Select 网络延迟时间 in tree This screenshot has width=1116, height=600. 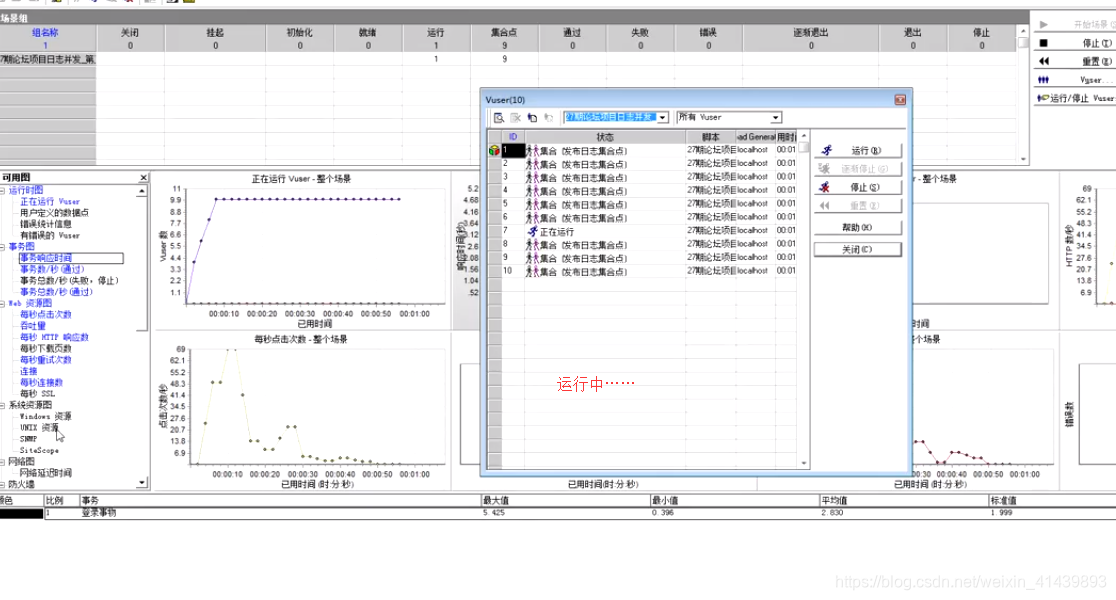[x=46, y=473]
